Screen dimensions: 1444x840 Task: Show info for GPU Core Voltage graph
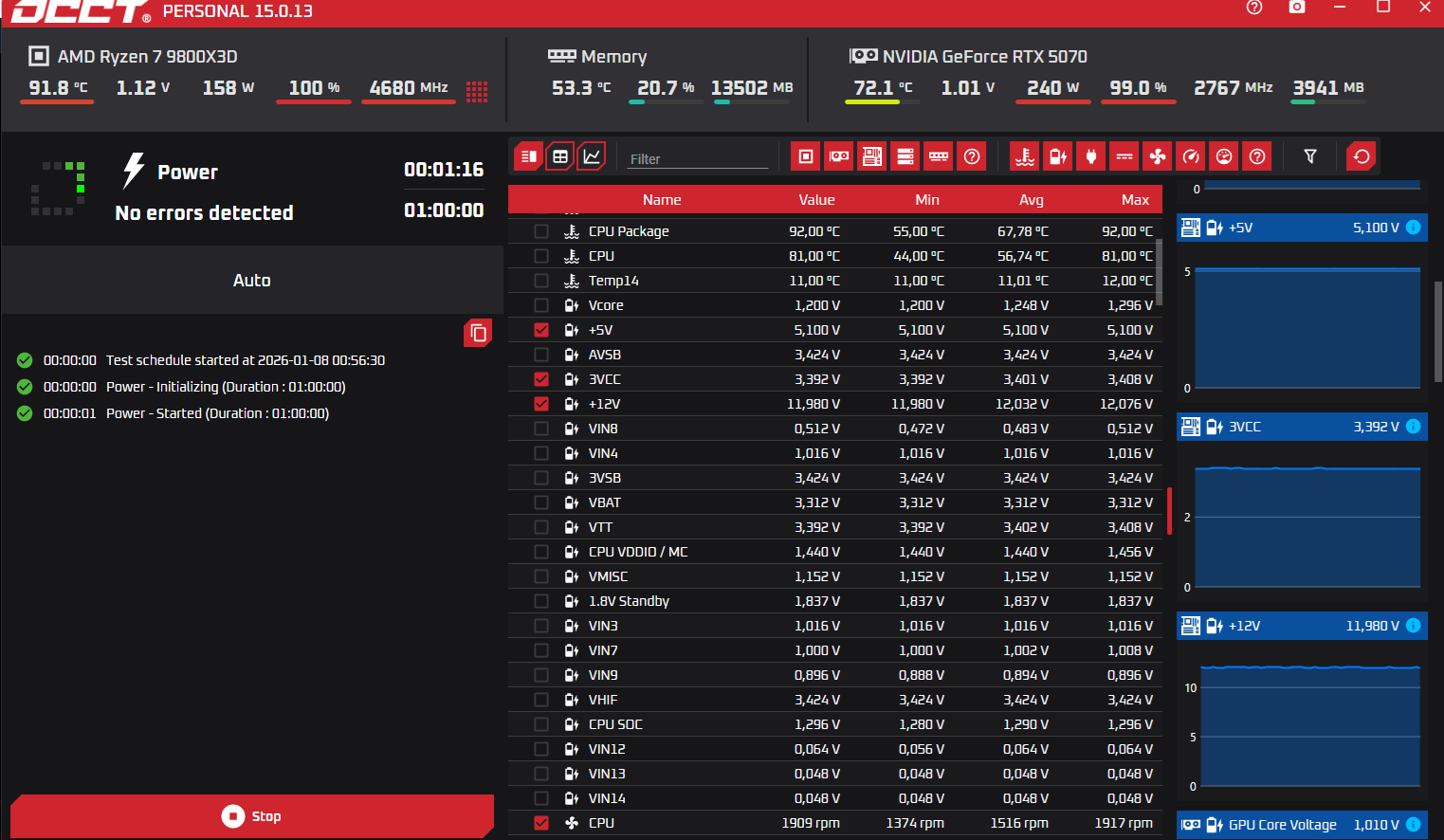tap(1413, 825)
